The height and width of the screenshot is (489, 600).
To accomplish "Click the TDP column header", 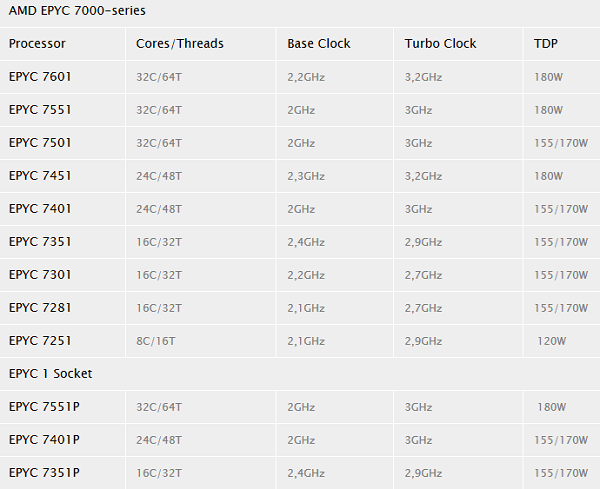I will [548, 44].
